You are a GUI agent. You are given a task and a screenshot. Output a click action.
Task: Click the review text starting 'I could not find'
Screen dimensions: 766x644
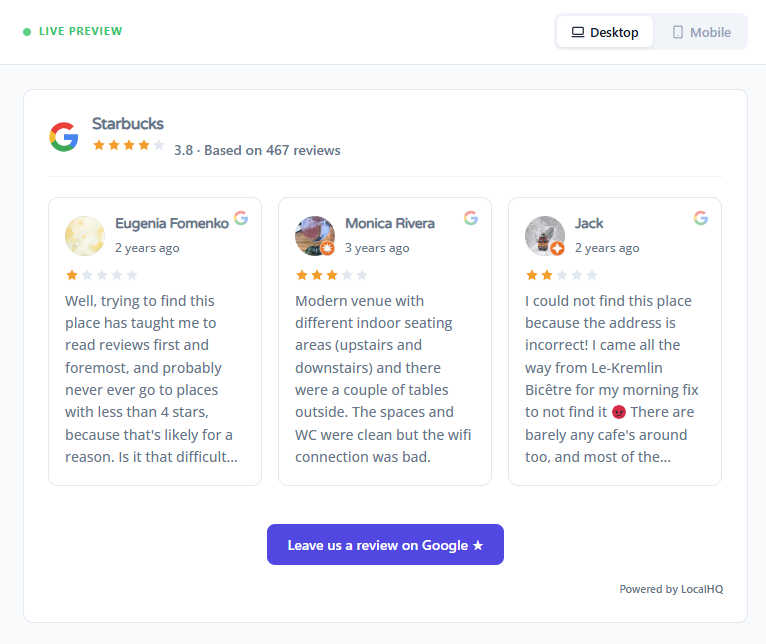tap(612, 379)
